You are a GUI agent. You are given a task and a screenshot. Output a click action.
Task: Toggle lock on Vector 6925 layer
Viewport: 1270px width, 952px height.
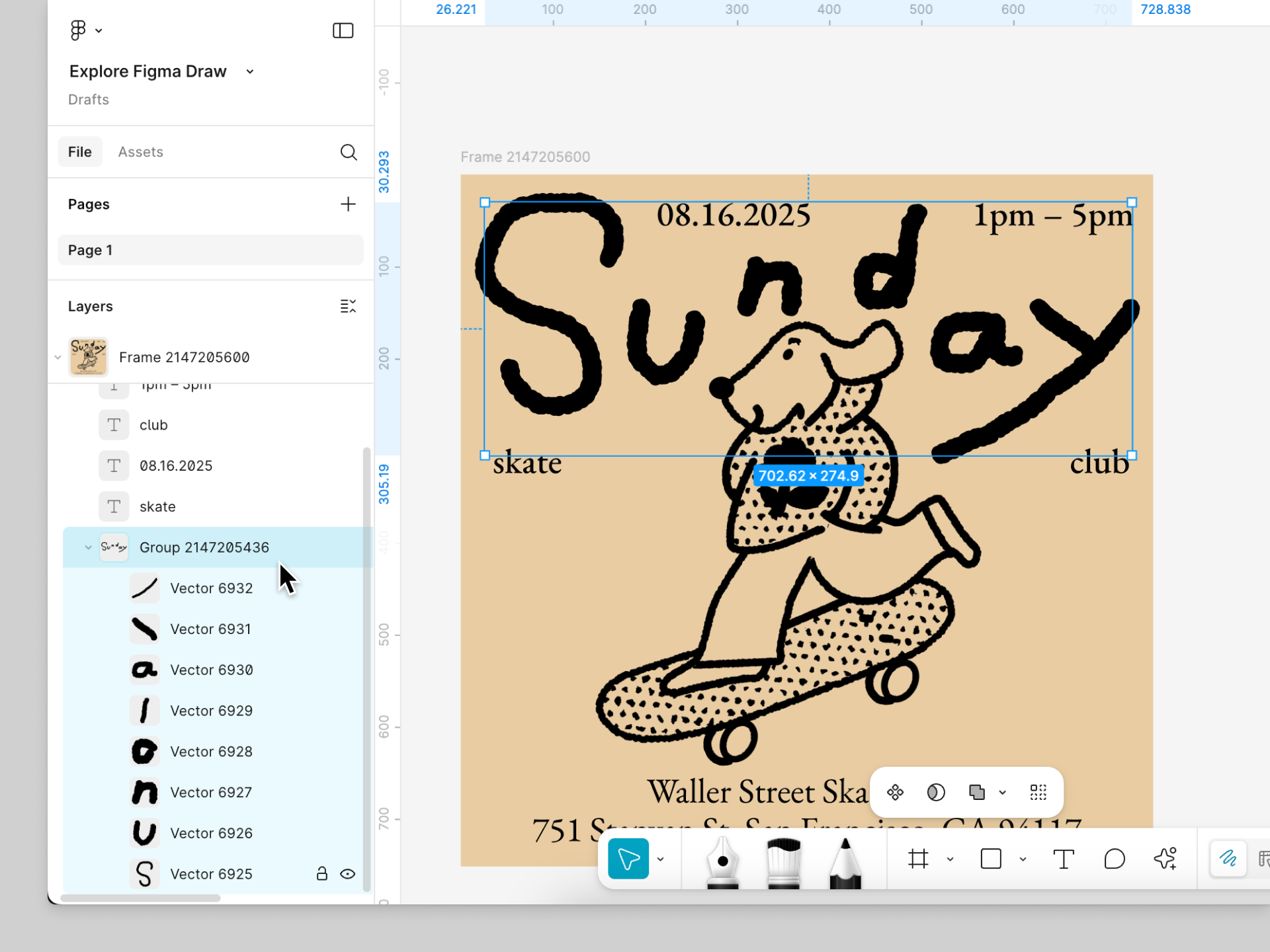click(322, 874)
